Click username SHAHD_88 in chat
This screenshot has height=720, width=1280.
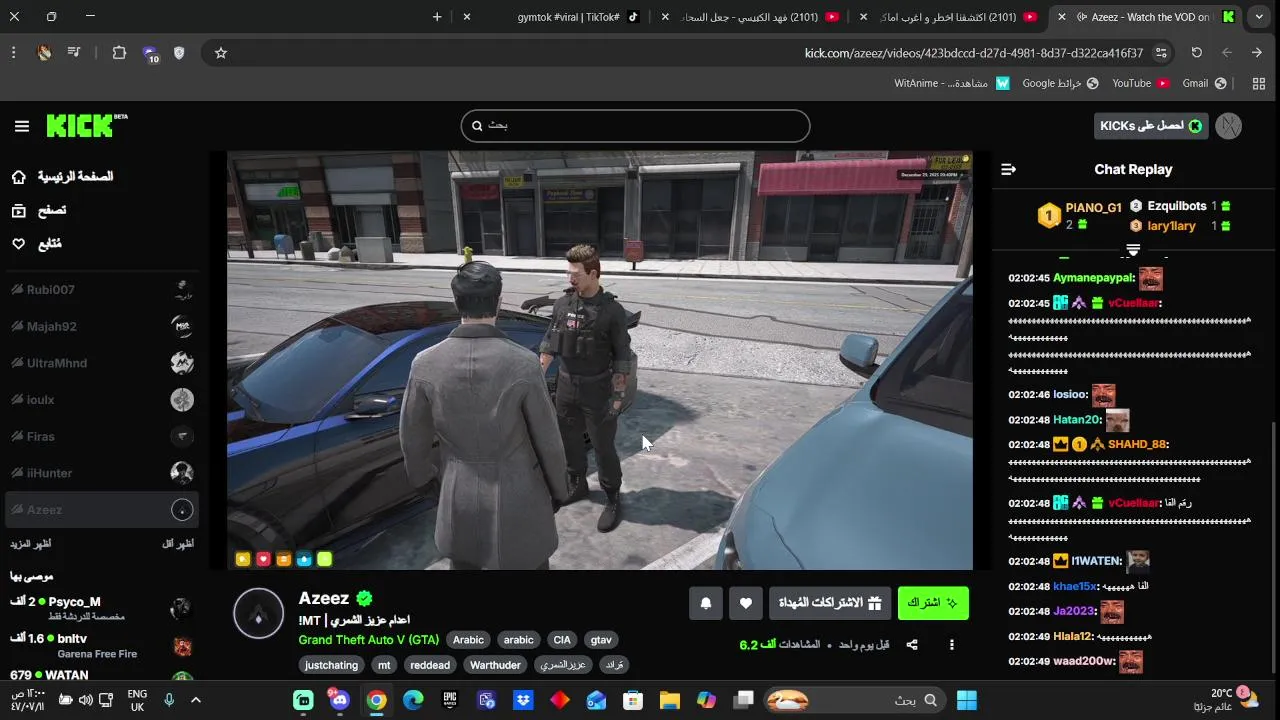[x=1137, y=445]
